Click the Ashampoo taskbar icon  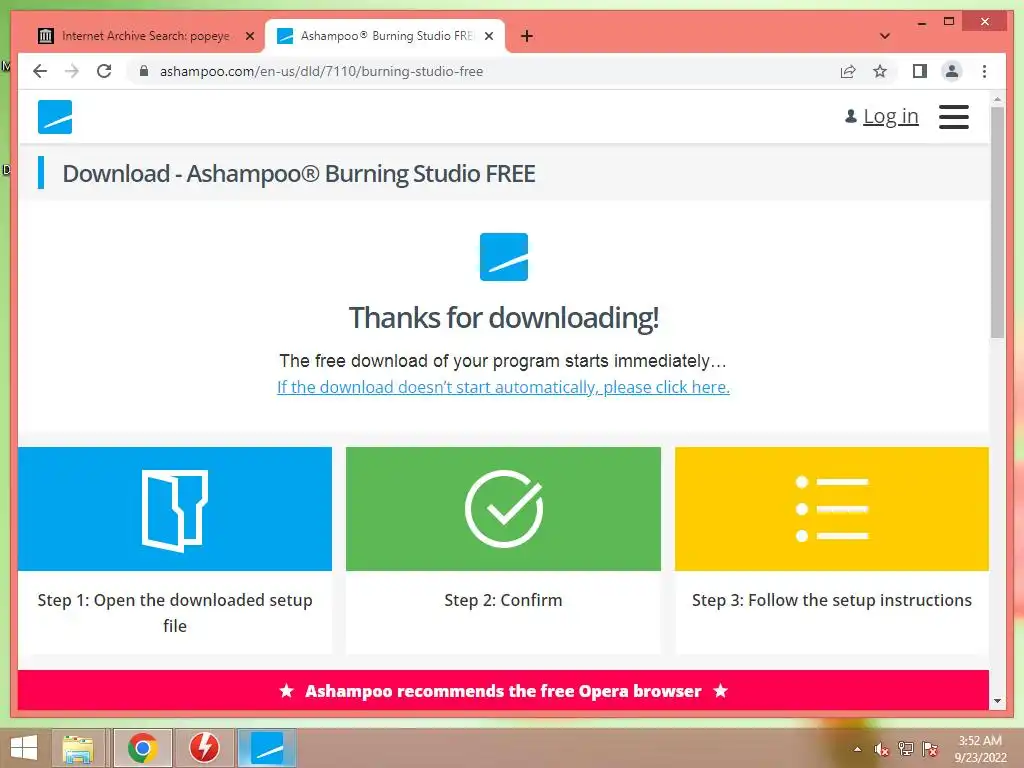tap(267, 748)
